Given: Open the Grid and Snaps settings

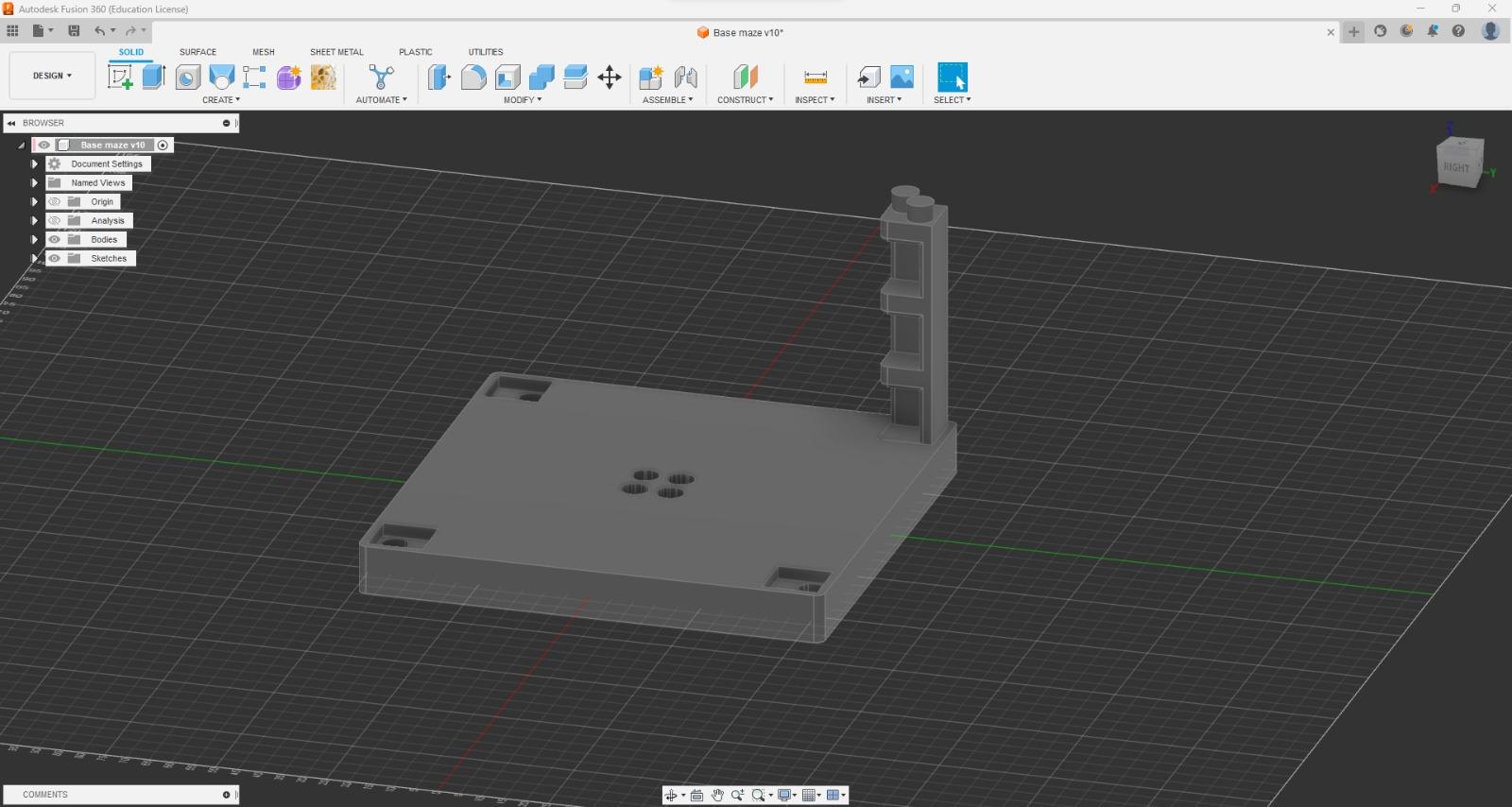Looking at the screenshot, I should [x=812, y=796].
